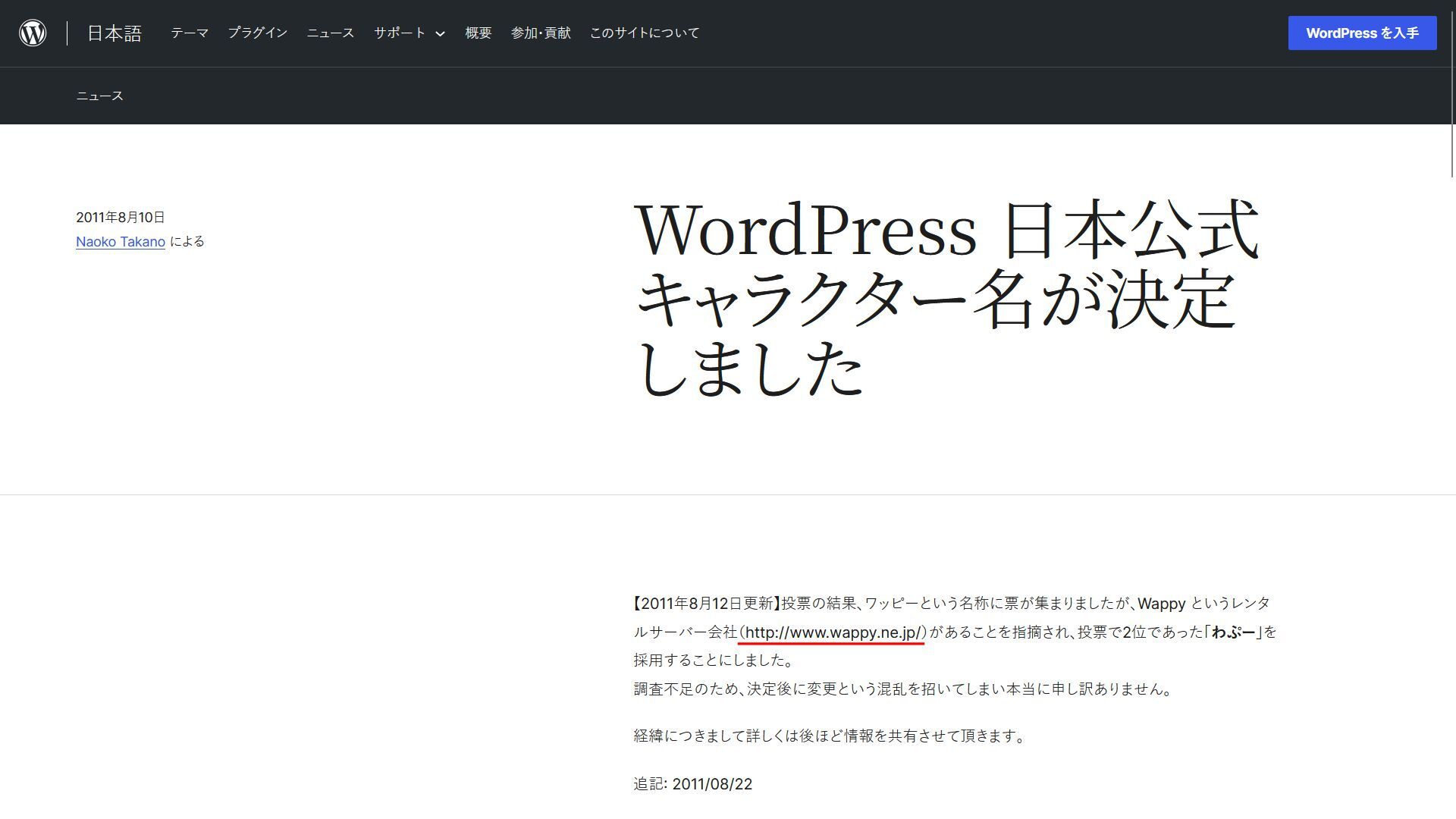Open the 概要 navigation item
Viewport: 1456px width, 819px height.
tap(479, 33)
